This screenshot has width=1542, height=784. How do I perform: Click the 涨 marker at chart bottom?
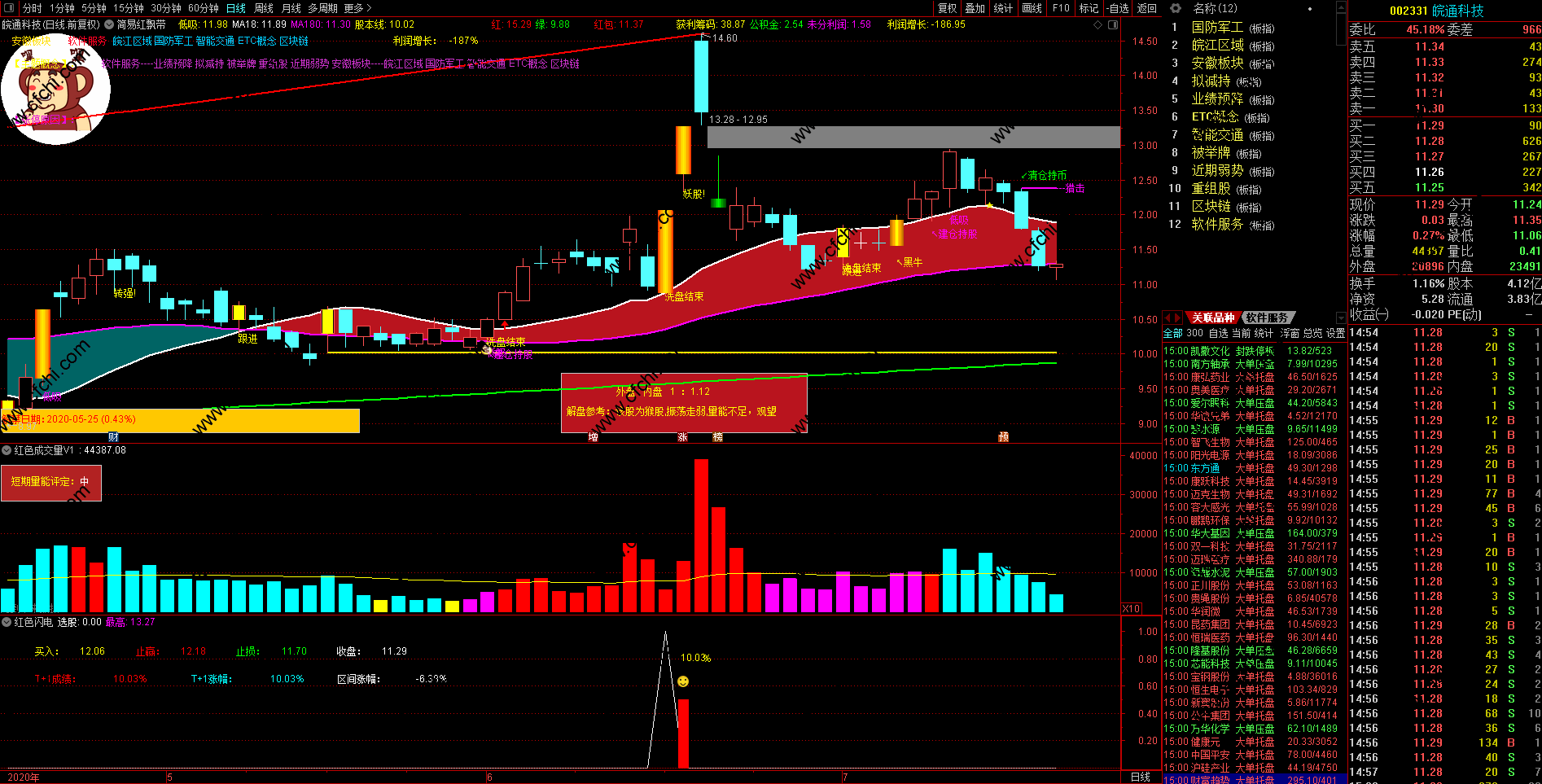(682, 437)
